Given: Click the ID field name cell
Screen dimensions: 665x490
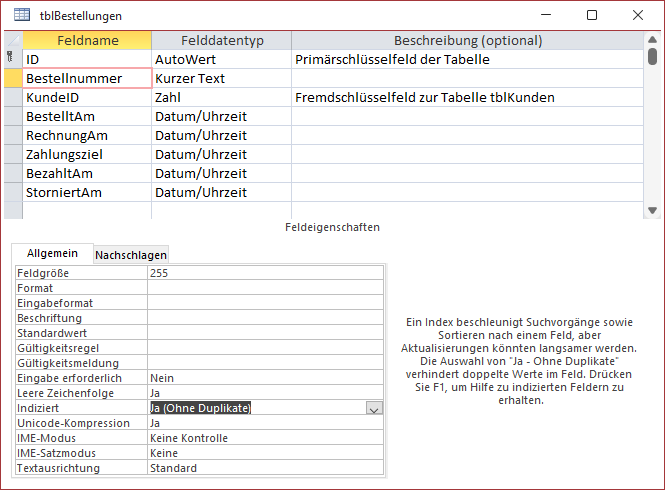Looking at the screenshot, I should [x=87, y=59].
